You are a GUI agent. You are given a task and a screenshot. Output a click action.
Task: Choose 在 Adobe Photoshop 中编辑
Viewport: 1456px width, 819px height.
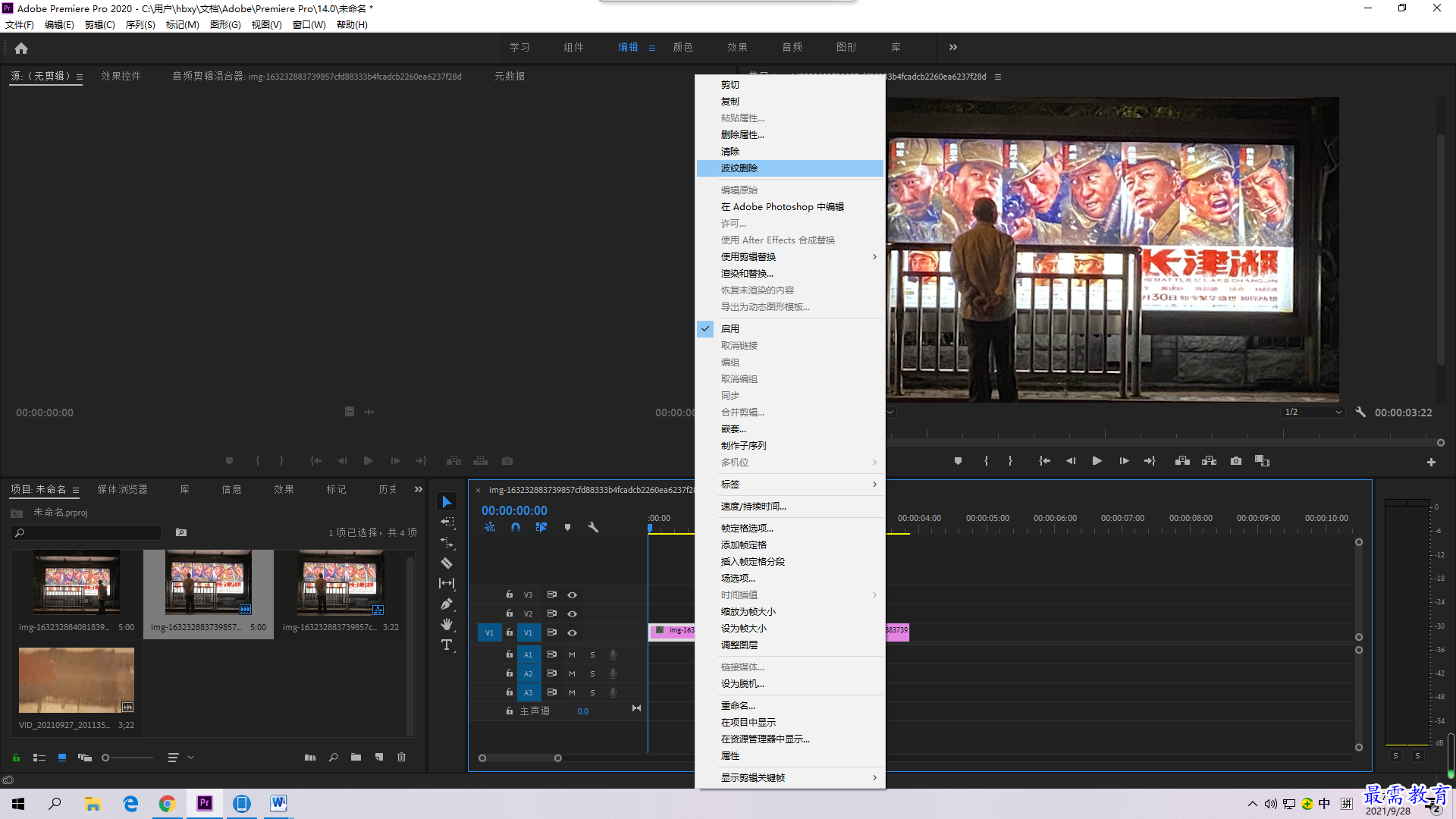coord(790,206)
